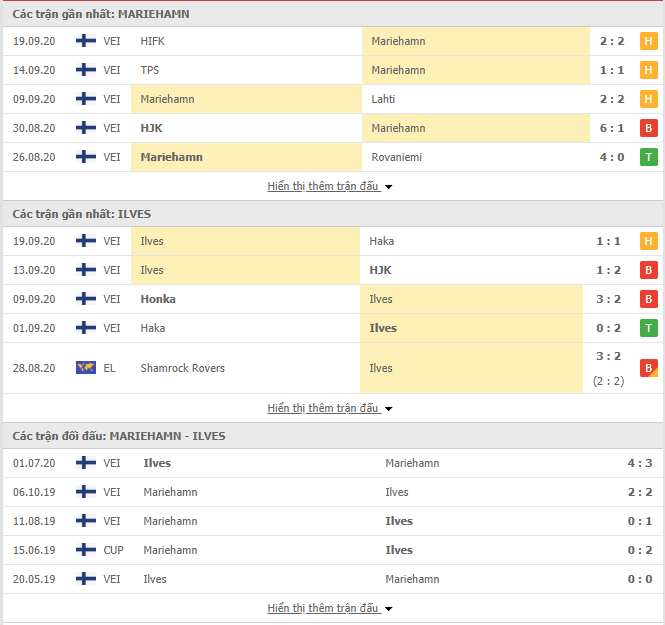Viewport: 665px width, 625px height.
Task: Click the TPS team name
Action: click(150, 70)
